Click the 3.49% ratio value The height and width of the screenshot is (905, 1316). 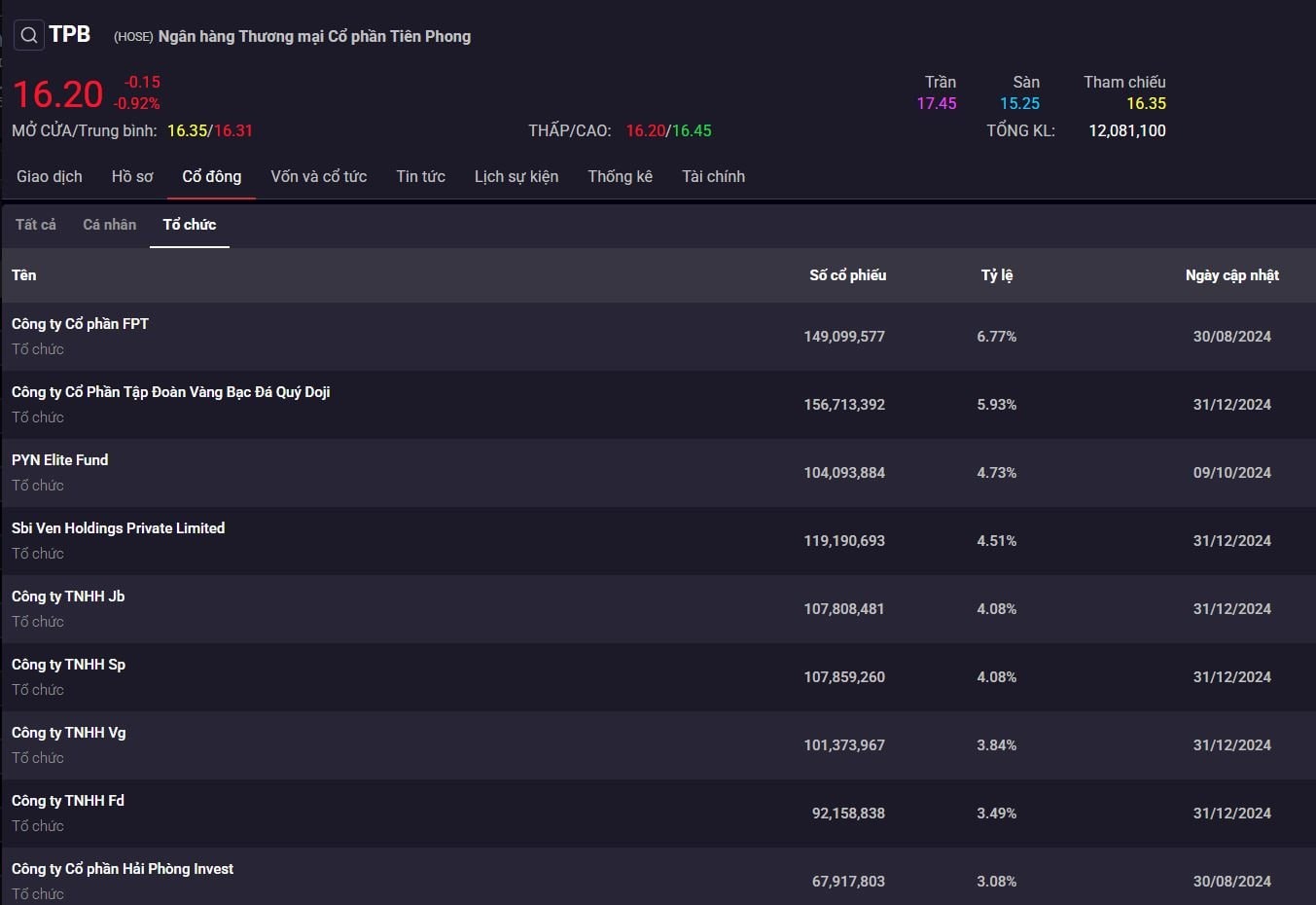997,814
